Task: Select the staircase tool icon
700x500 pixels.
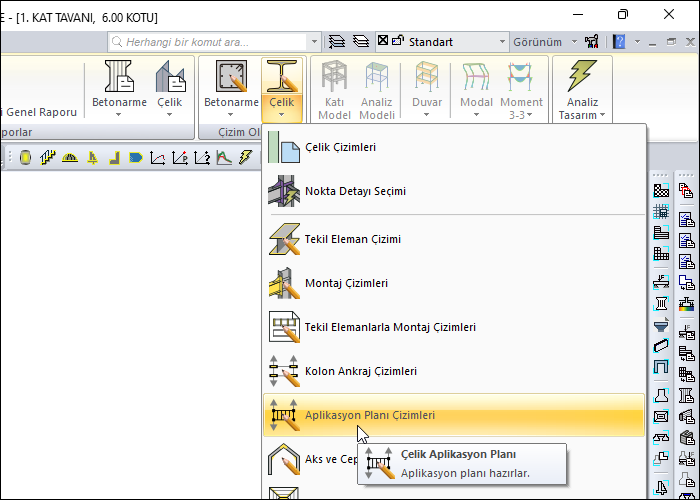Action: (47, 158)
